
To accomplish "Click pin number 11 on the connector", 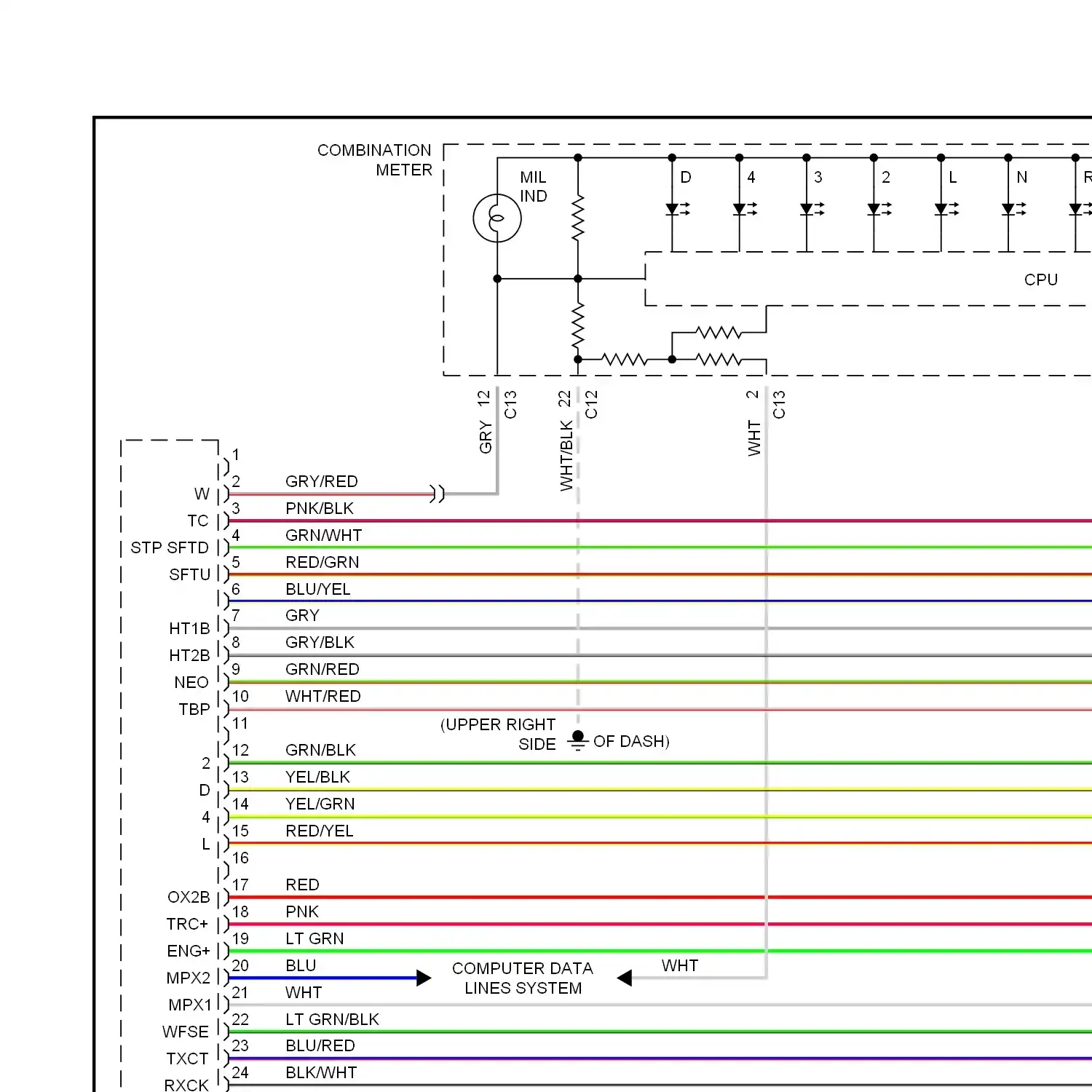I will (x=240, y=723).
